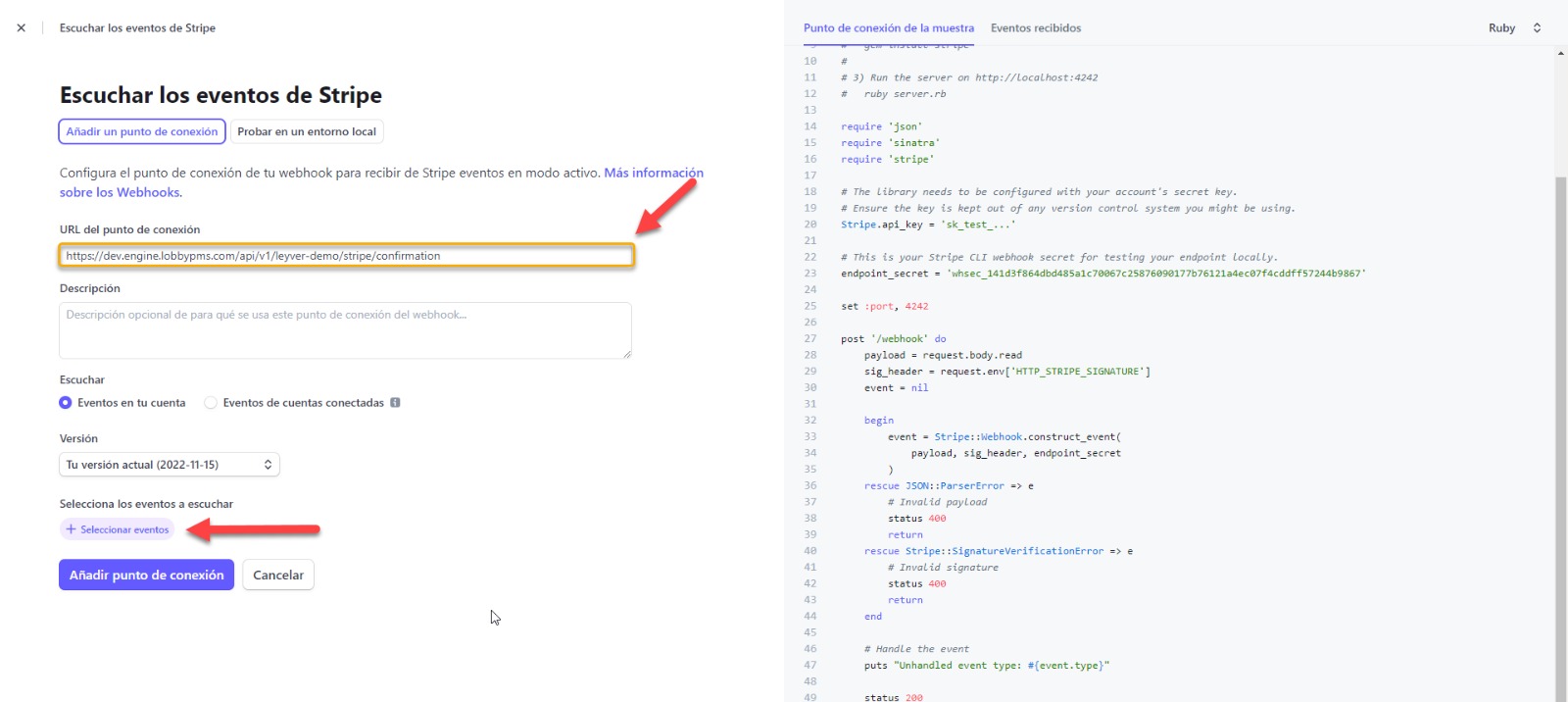Click 'rescue JSON::ParserError => e' line
The width and height of the screenshot is (1568, 702).
tap(949, 486)
